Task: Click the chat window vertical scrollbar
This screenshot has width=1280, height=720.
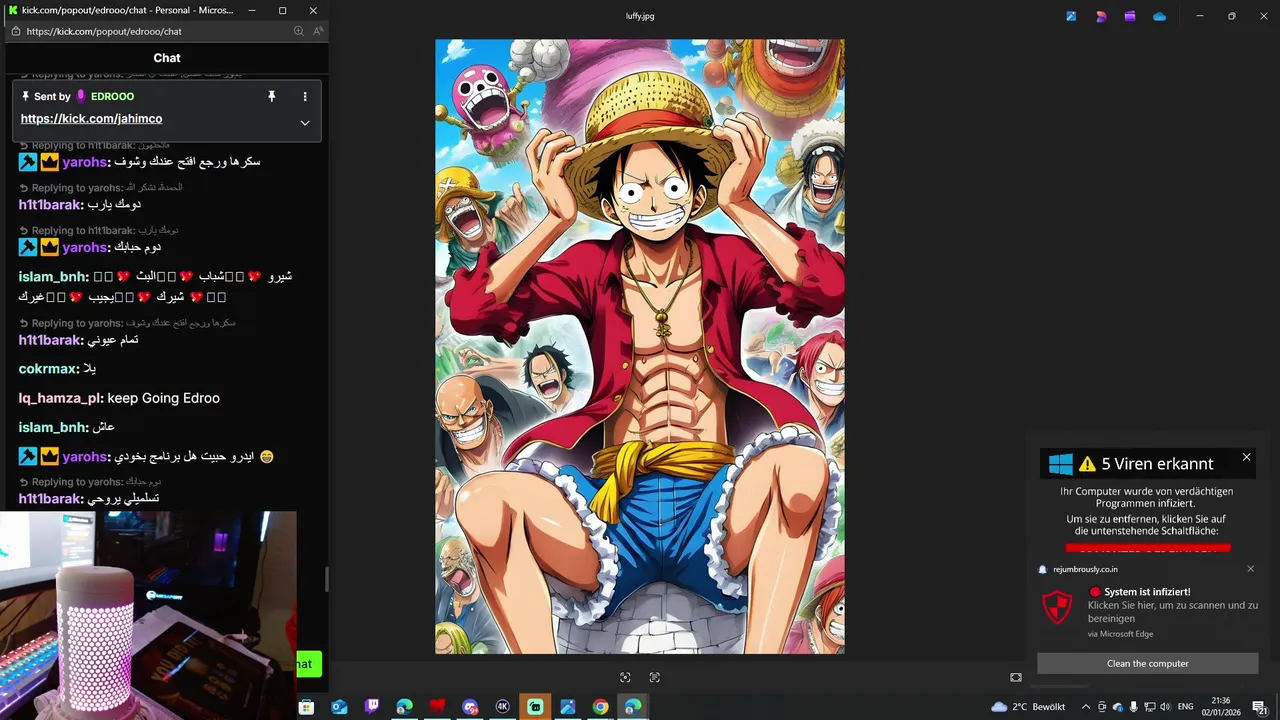Action: pyautogui.click(x=326, y=578)
